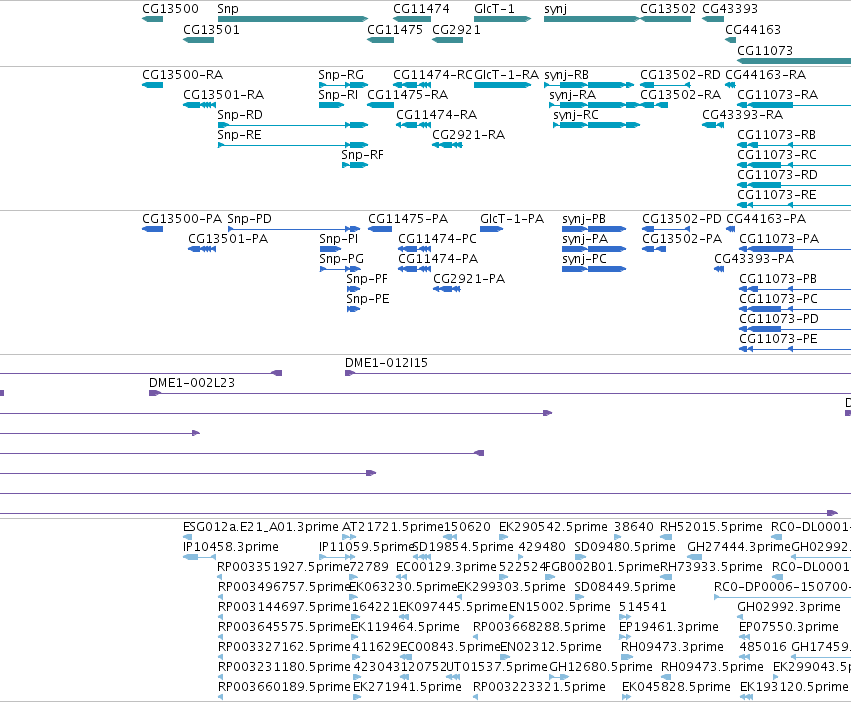
Task: Select the DME1-012I15 BAC clone label
Action: click(x=386, y=363)
